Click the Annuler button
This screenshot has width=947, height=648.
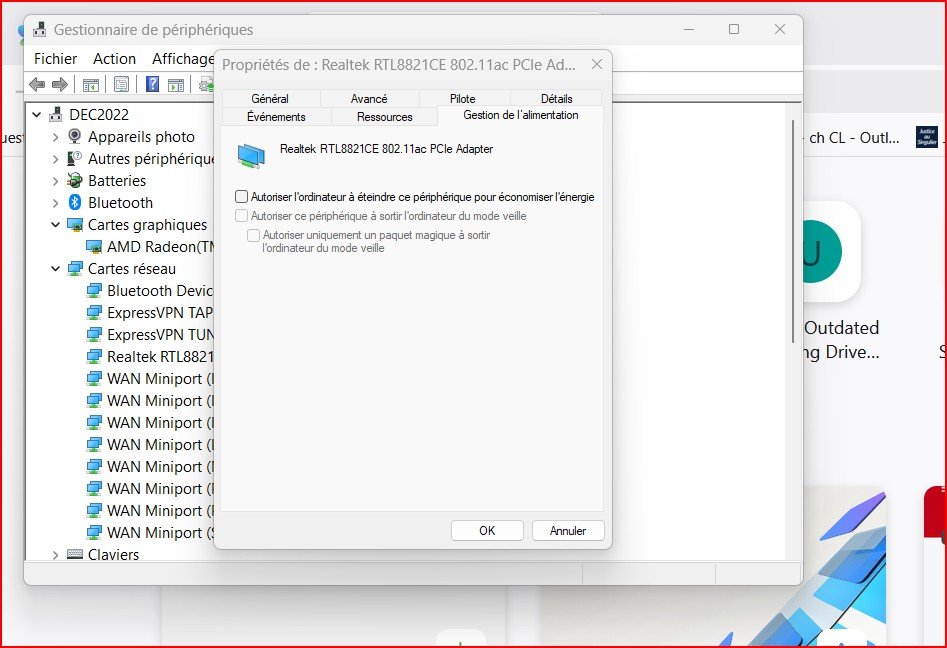pos(567,531)
